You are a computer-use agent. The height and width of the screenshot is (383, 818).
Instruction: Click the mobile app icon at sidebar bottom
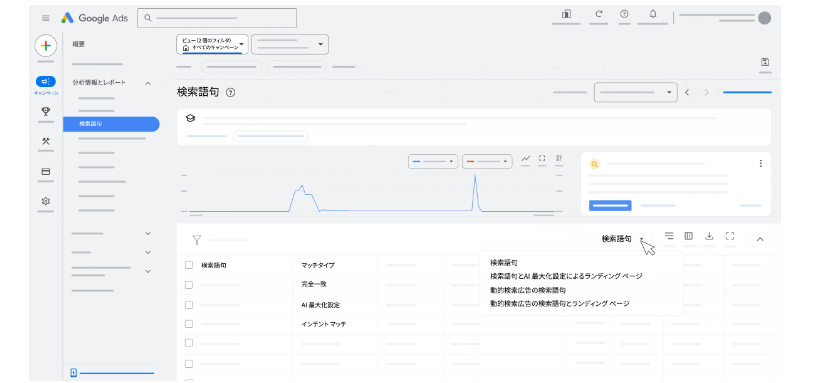point(74,373)
